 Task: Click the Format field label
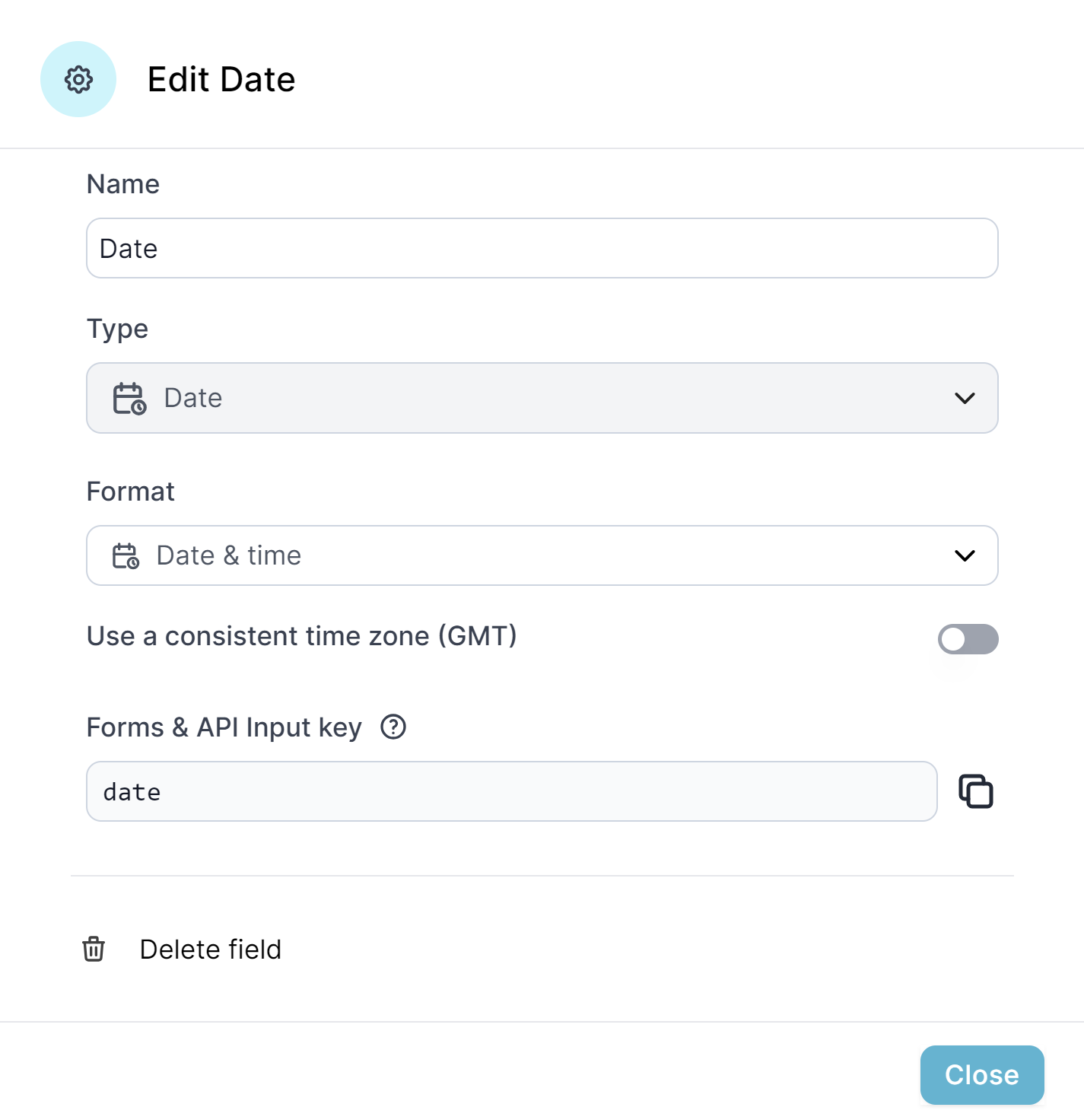131,492
